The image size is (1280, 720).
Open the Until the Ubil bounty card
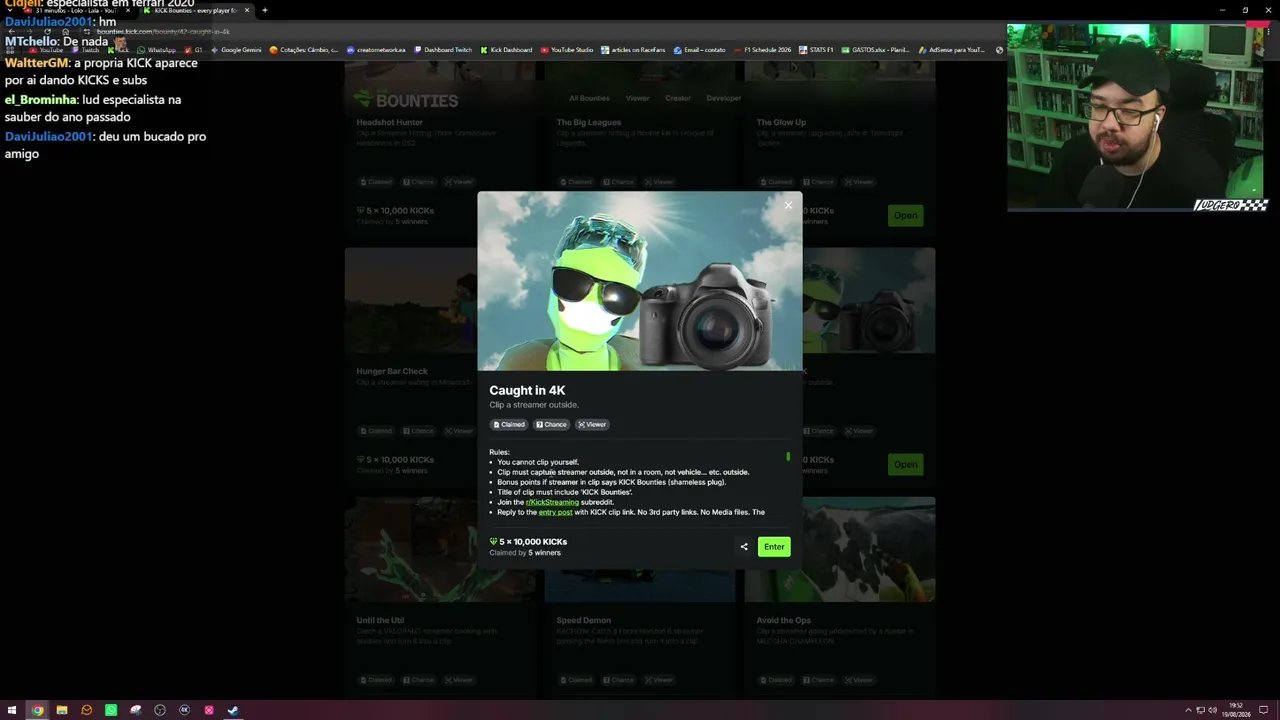pos(440,598)
